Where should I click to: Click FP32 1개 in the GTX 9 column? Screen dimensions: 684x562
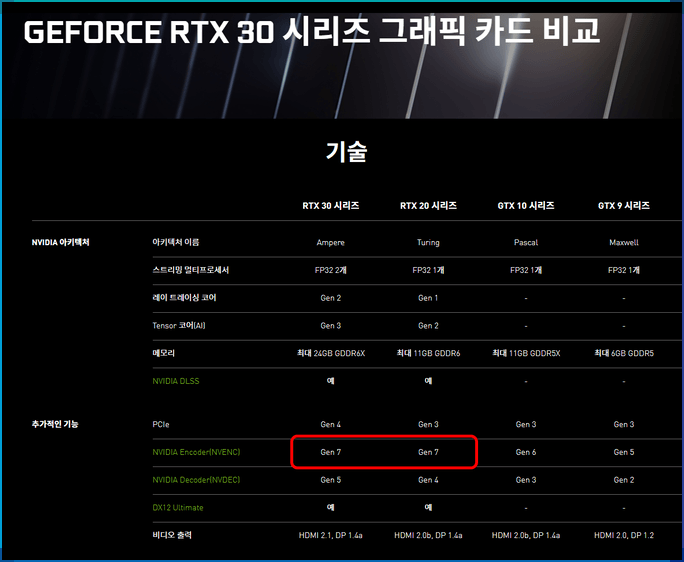[624, 270]
